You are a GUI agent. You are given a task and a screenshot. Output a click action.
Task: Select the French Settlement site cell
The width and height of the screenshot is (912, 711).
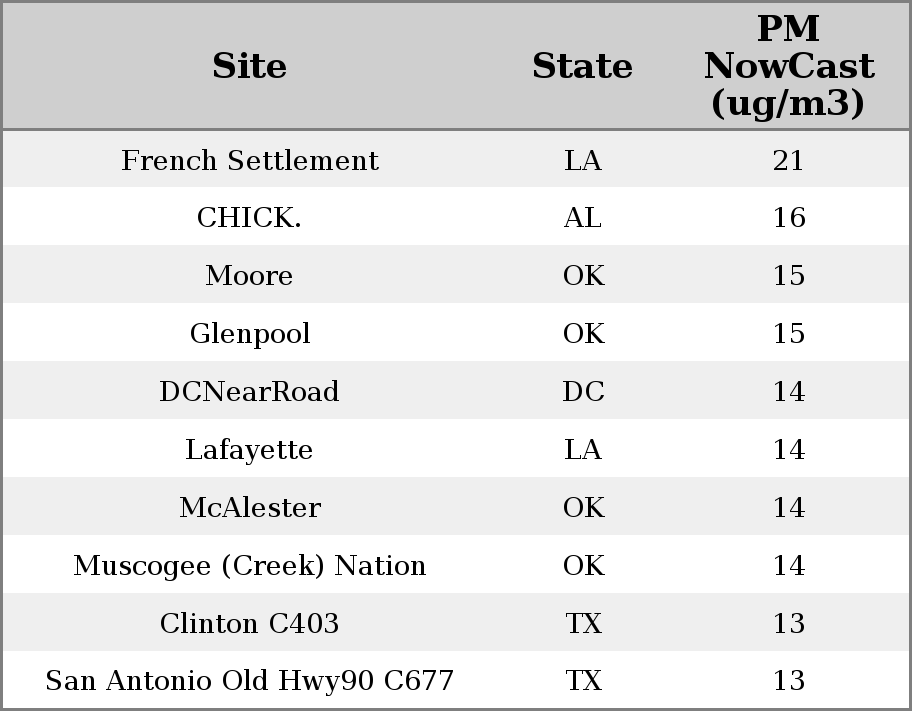pyautogui.click(x=249, y=160)
